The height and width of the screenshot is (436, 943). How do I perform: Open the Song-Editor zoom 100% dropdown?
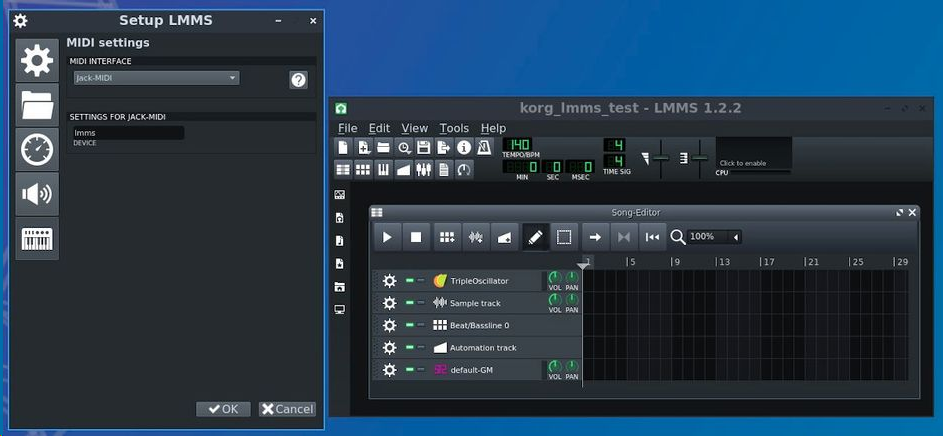click(x=714, y=237)
